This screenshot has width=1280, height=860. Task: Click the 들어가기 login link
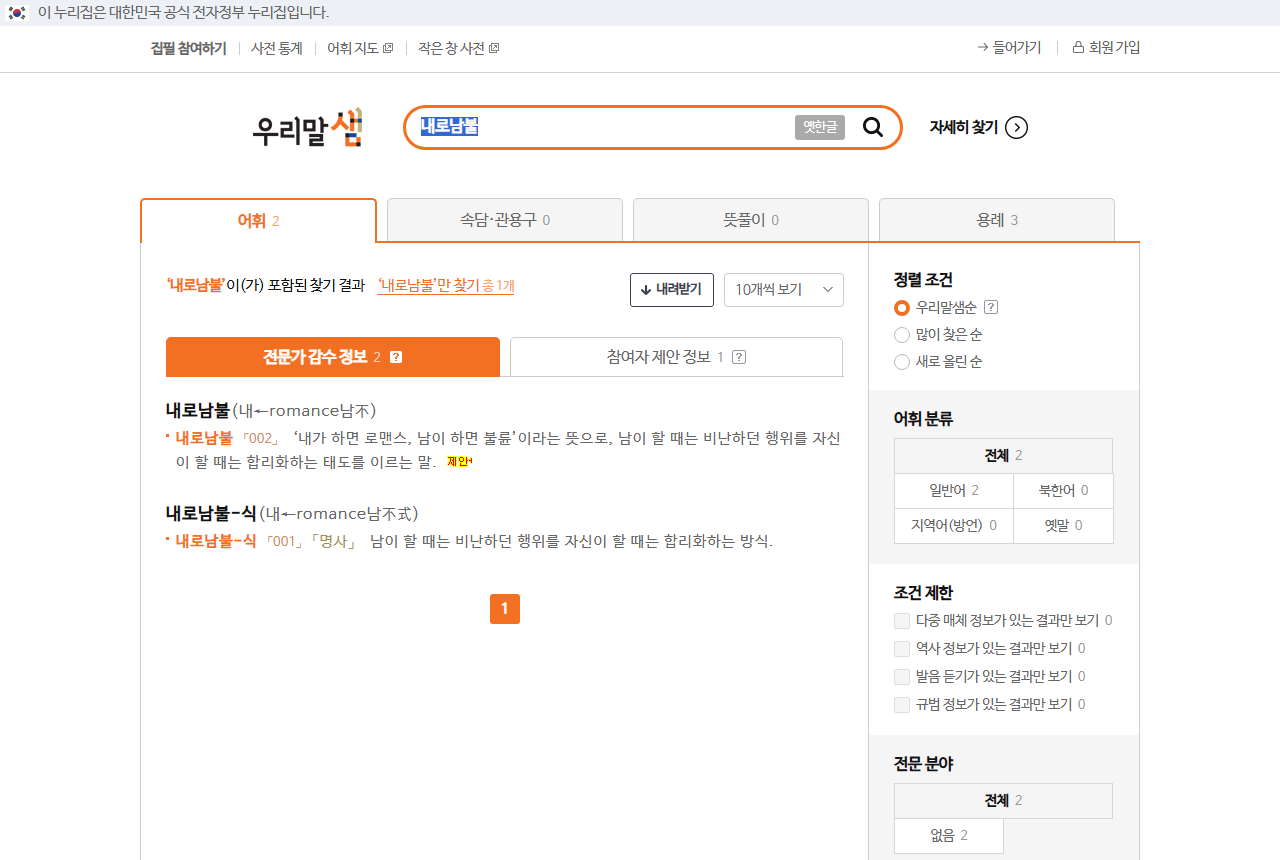click(x=1009, y=48)
